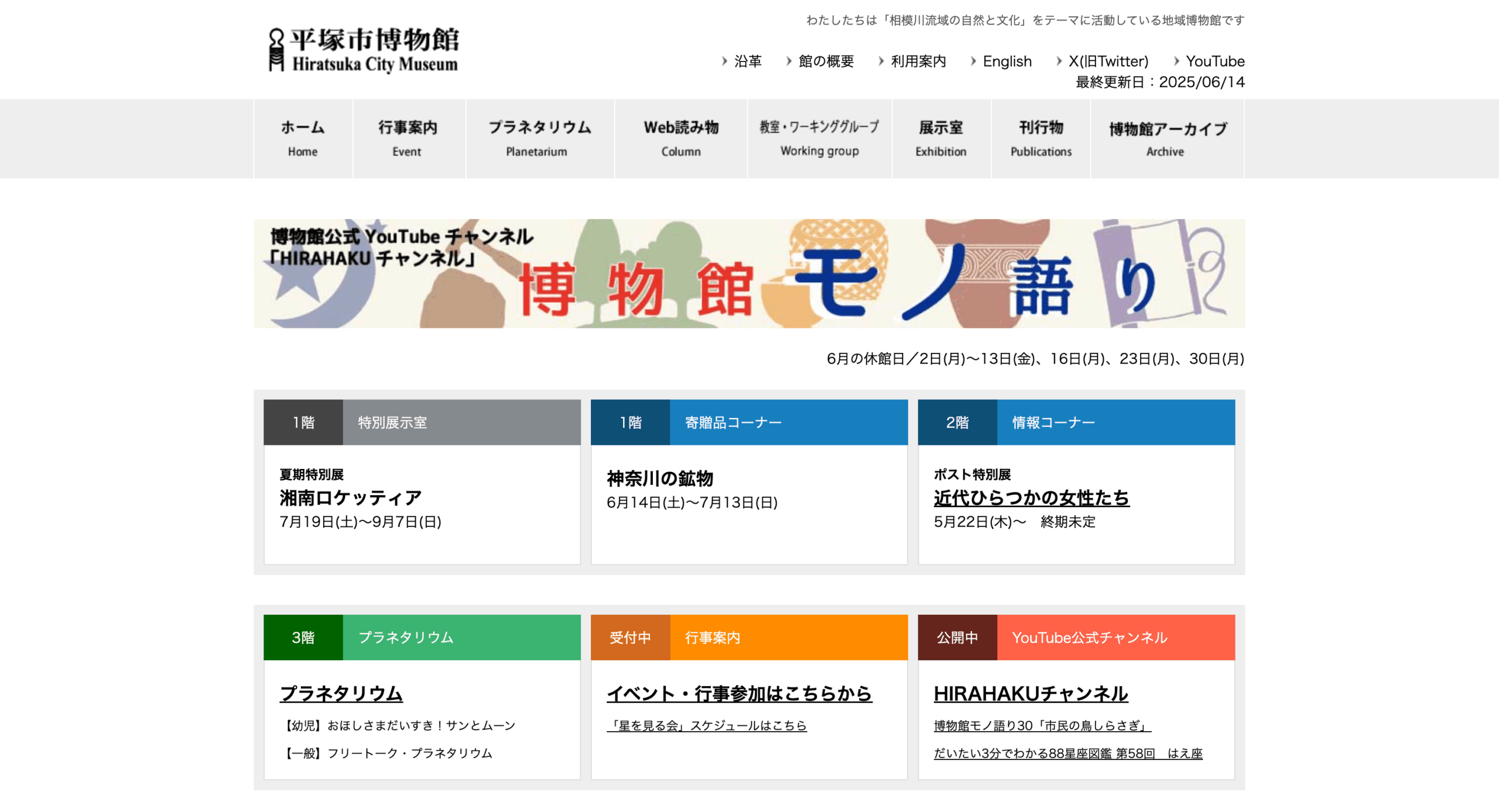Click the 公開中 status badge
The image size is (1499, 812).
click(x=957, y=637)
